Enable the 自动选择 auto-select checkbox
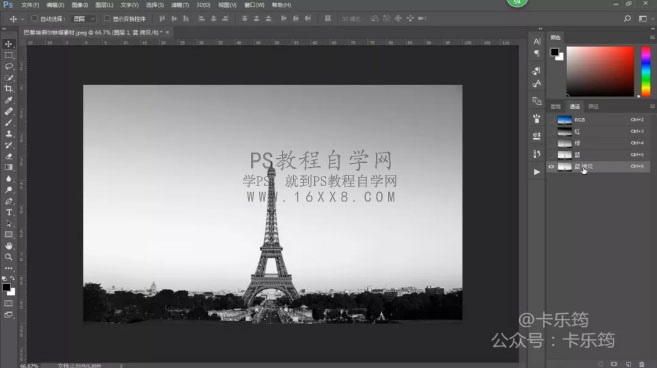657x368 pixels. coord(35,18)
